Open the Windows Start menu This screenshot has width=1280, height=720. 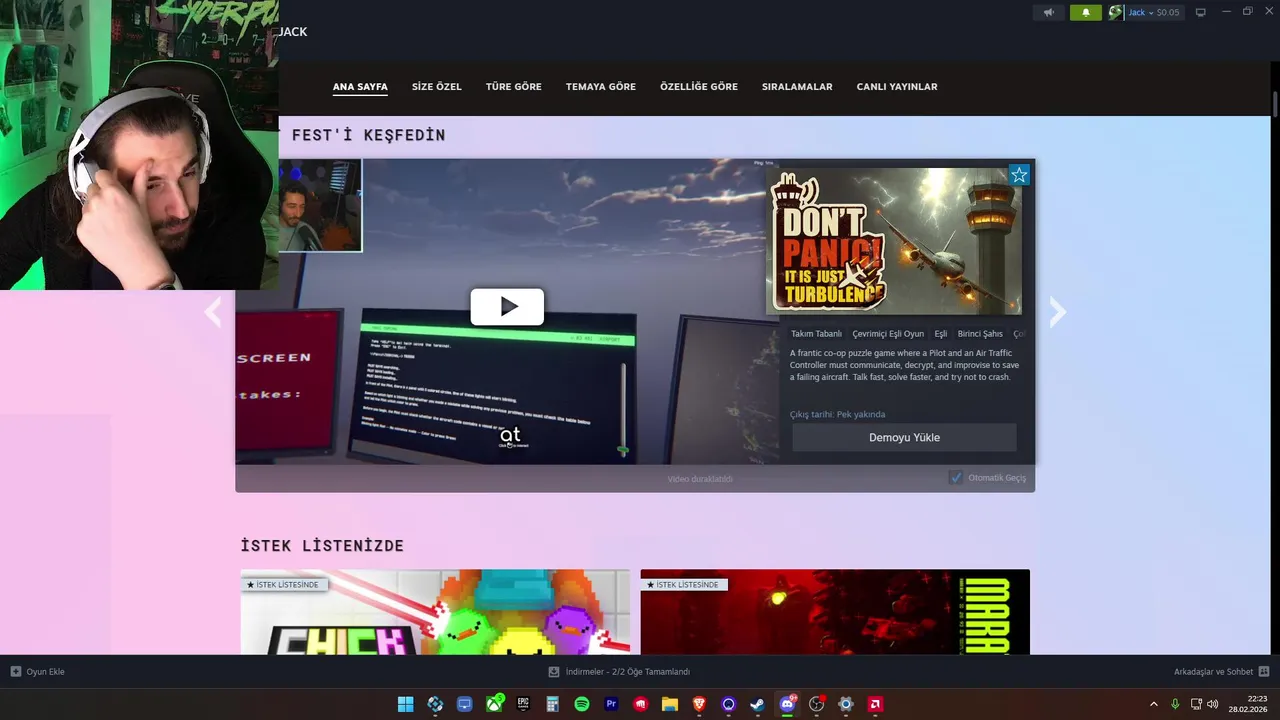(405, 704)
